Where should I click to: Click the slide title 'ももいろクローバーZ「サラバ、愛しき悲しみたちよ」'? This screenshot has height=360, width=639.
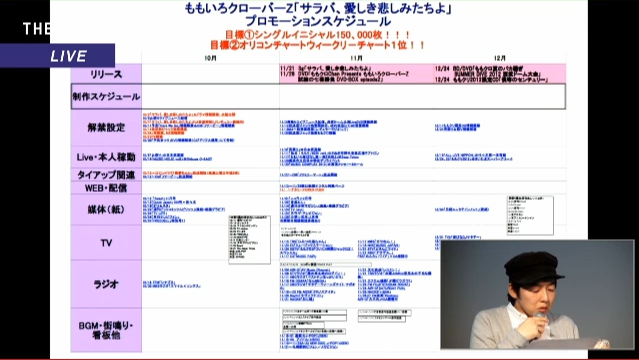pyautogui.click(x=319, y=9)
